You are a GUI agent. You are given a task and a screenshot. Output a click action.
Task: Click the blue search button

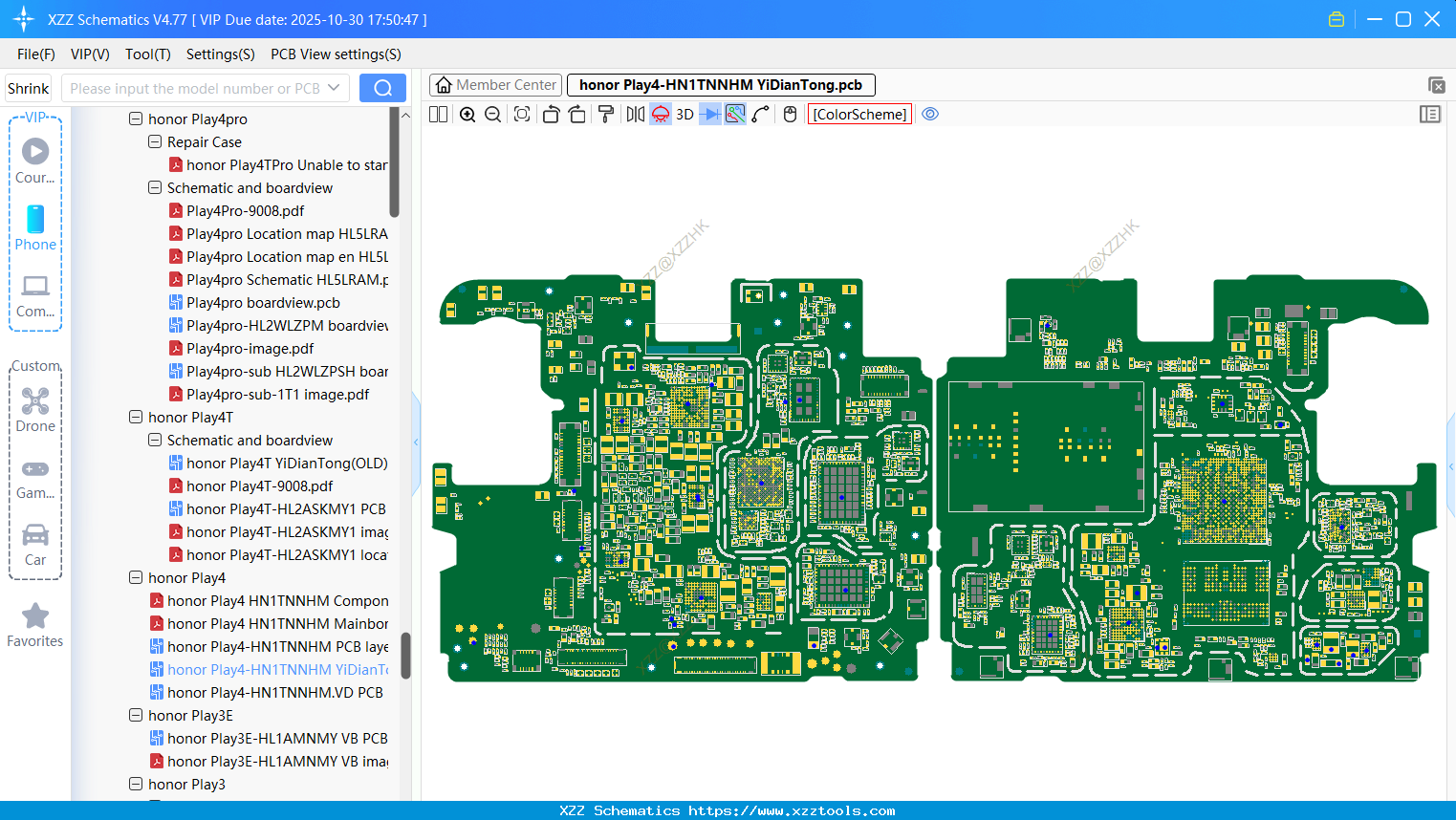[x=382, y=88]
